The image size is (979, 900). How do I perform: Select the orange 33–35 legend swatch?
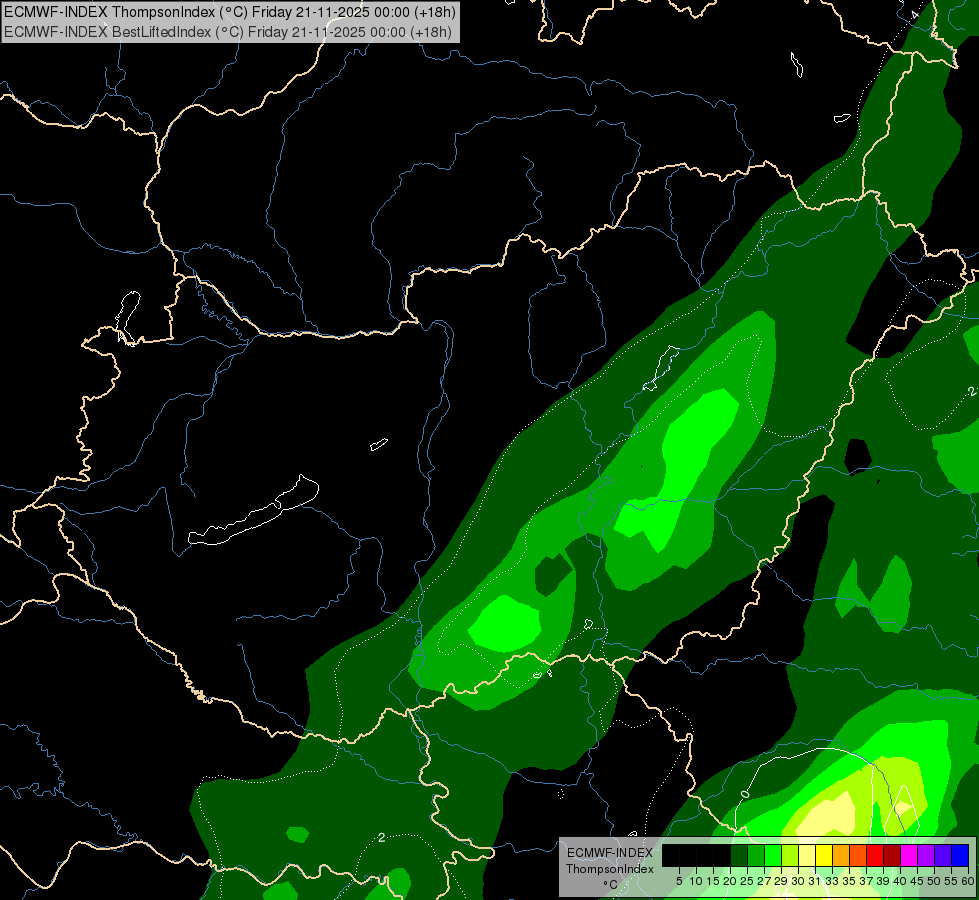click(x=841, y=855)
